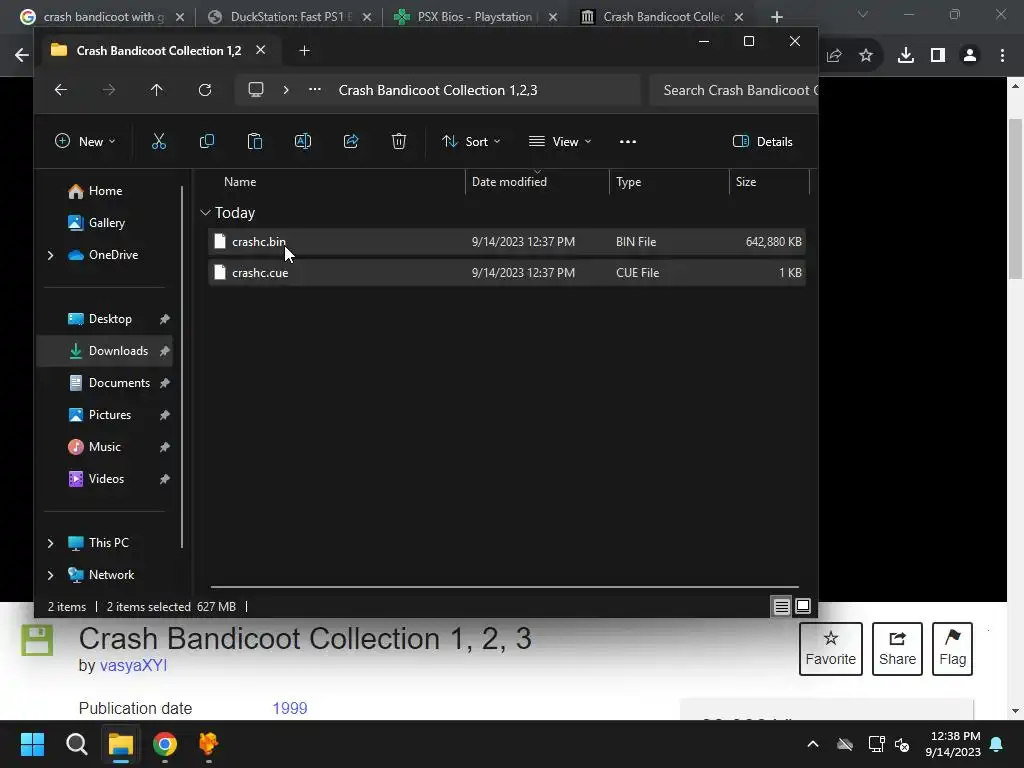The image size is (1024, 768).
Task: Click the Cut scissors icon in the toolbar
Action: click(159, 141)
